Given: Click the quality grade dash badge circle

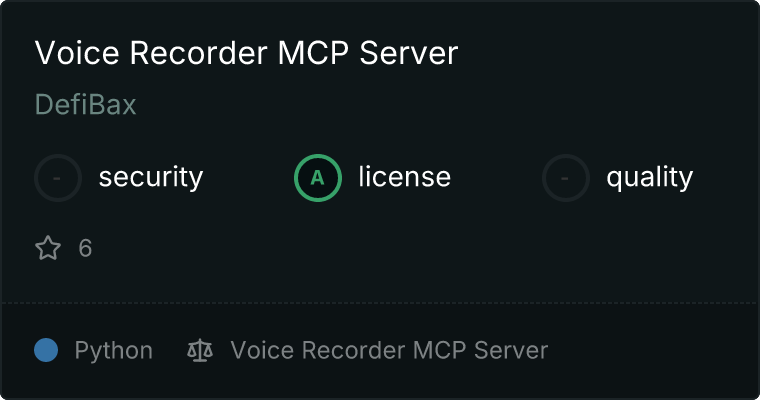Looking at the screenshot, I should 566,178.
